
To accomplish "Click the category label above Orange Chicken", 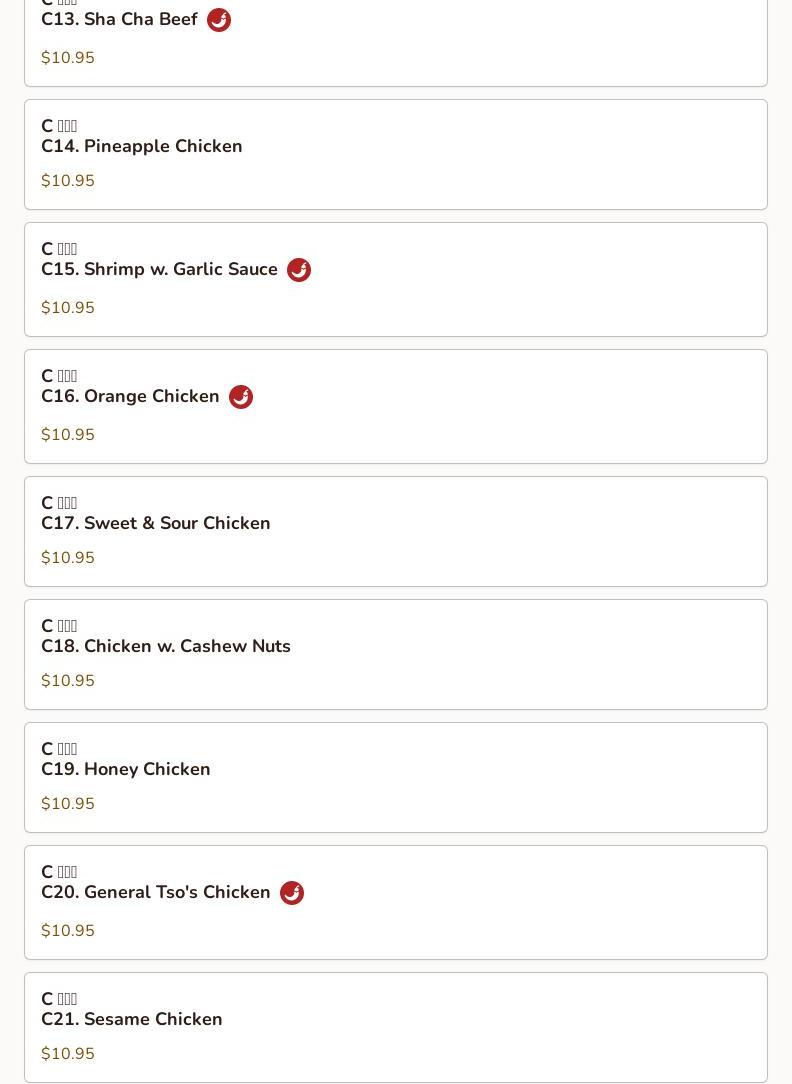I will click(59, 375).
